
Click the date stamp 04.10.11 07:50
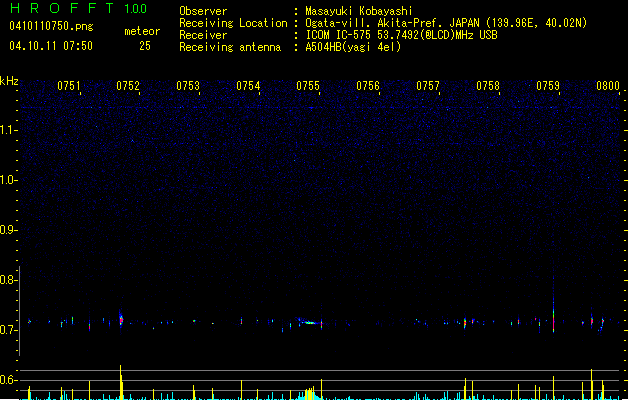coord(51,46)
